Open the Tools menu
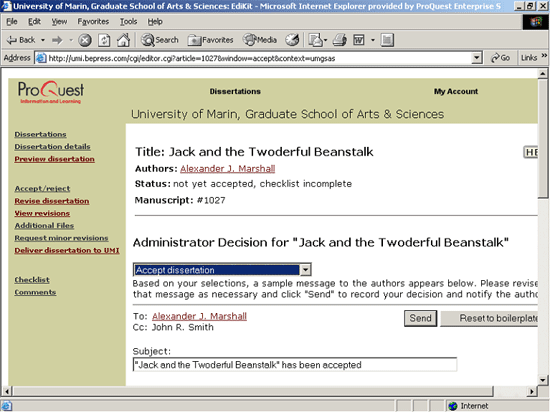The width and height of the screenshot is (550, 412). (x=128, y=22)
